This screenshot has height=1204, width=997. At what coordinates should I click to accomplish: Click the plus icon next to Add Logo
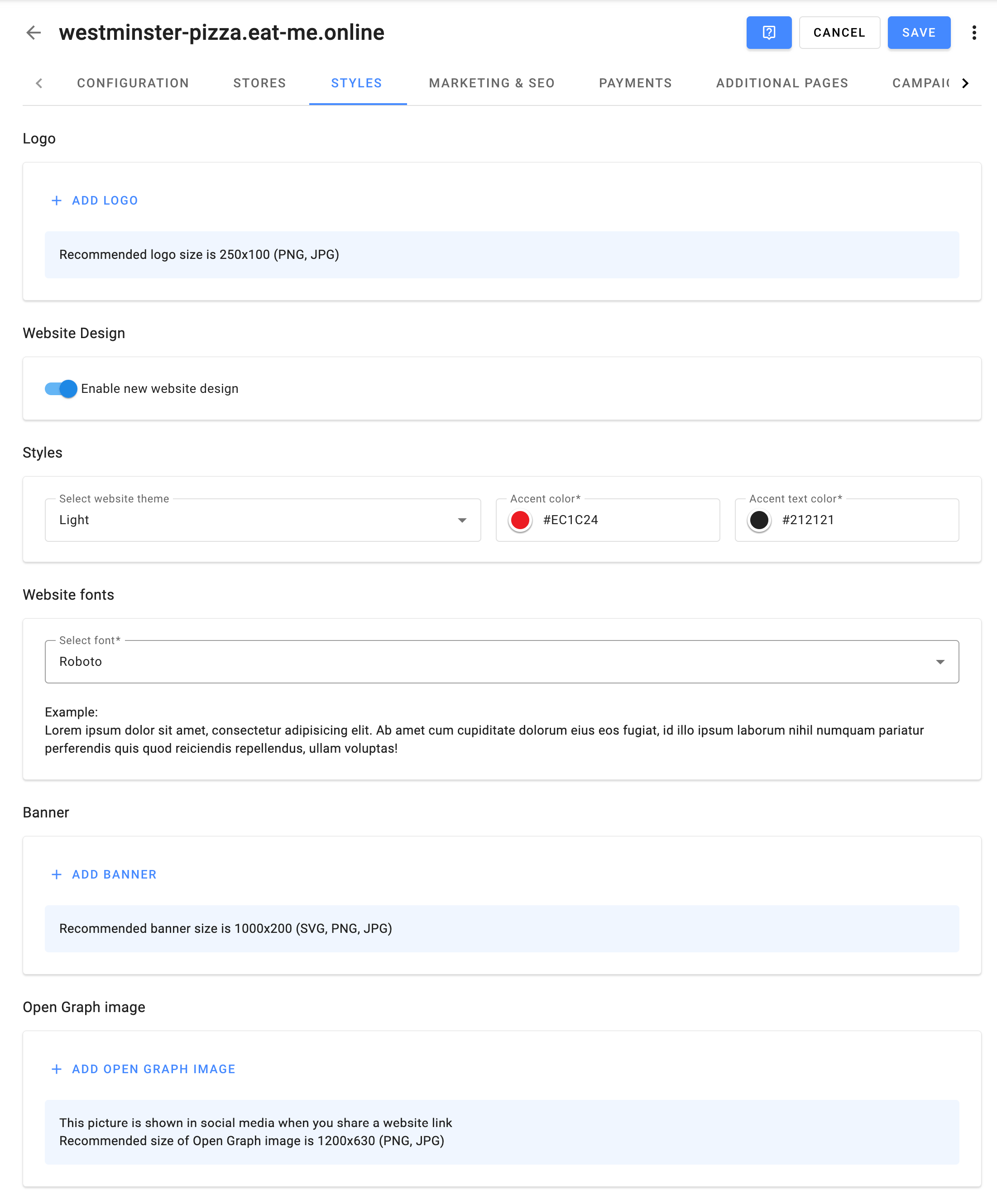pyautogui.click(x=56, y=201)
